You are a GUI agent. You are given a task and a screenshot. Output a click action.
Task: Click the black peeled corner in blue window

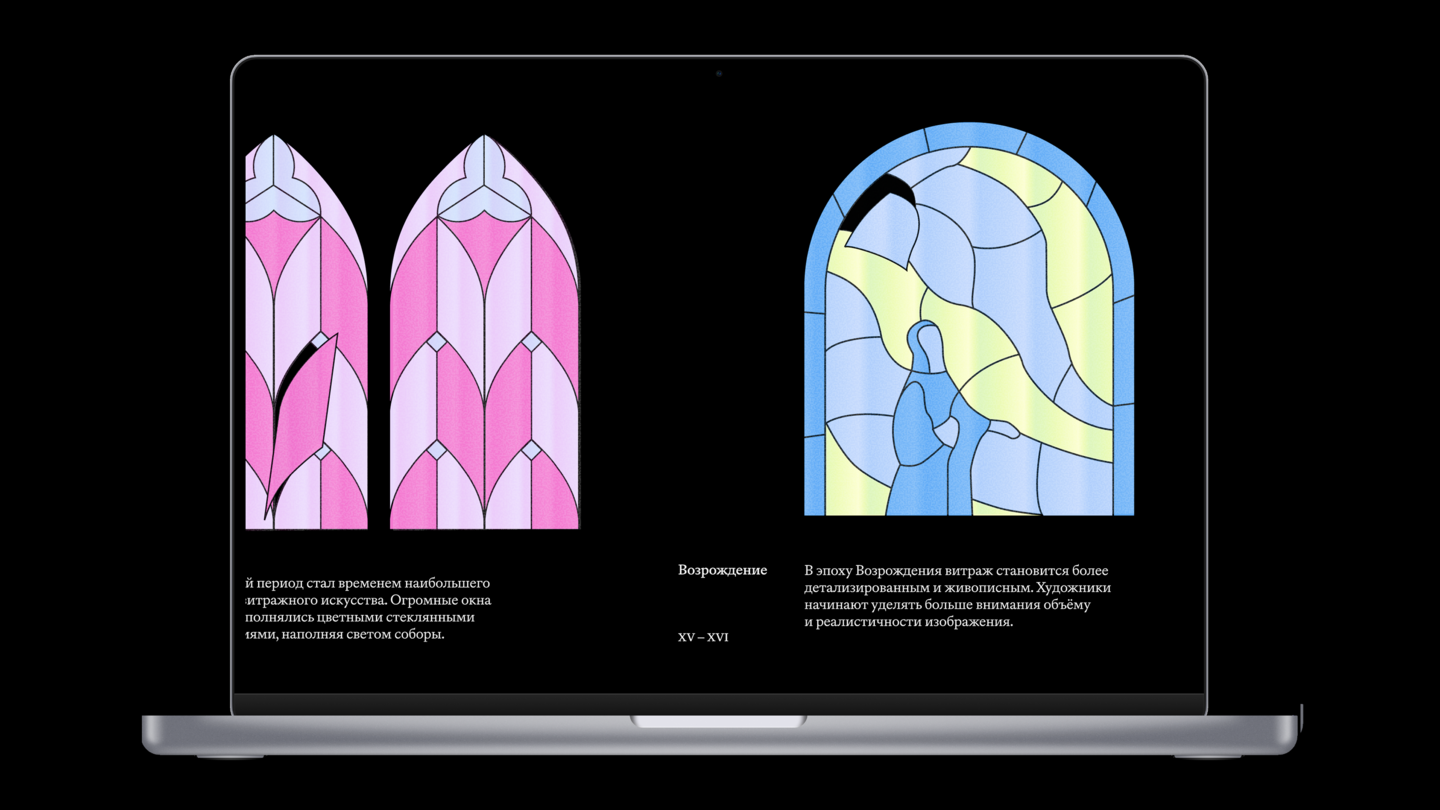(876, 200)
